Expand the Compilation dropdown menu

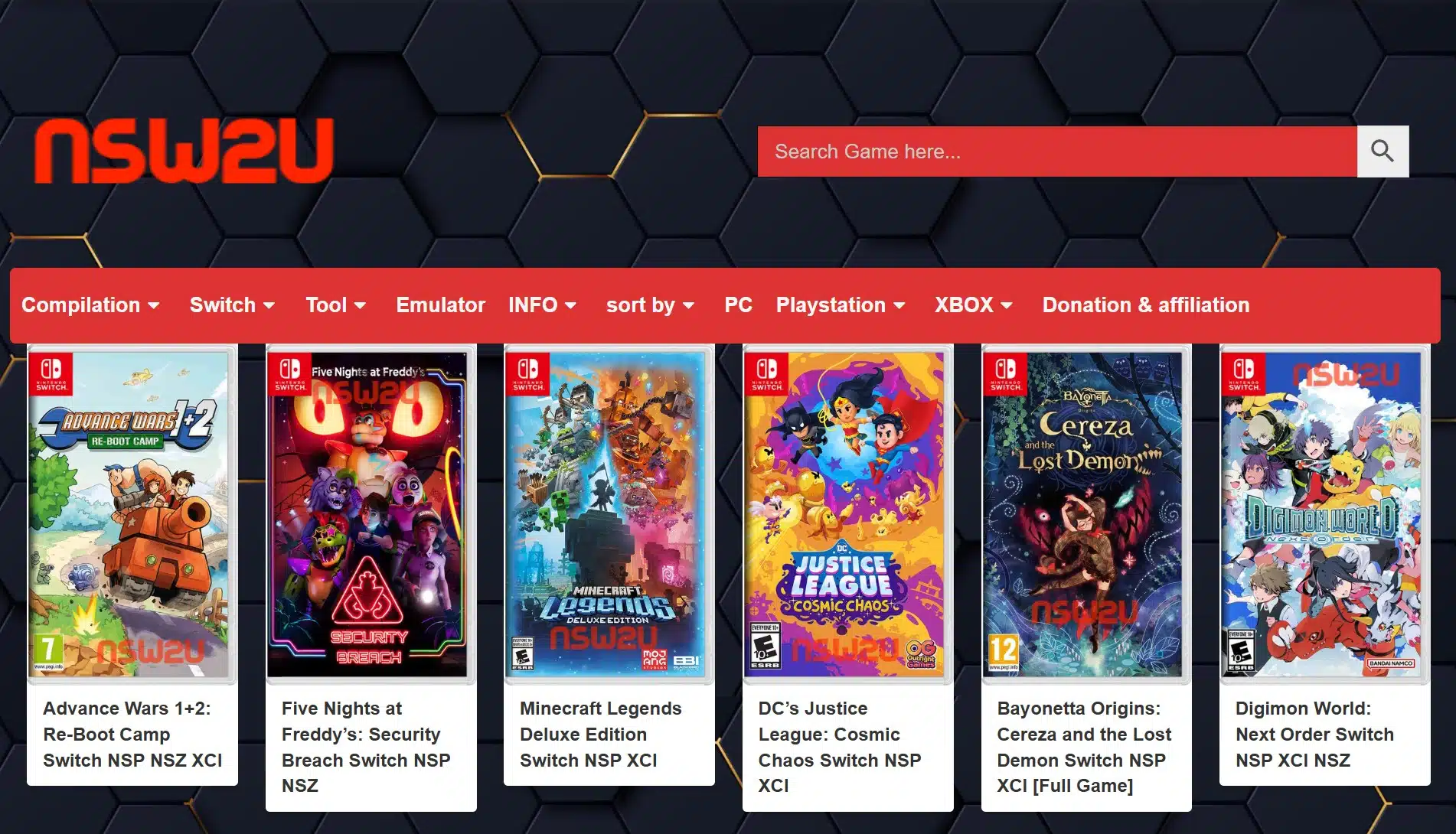pyautogui.click(x=90, y=305)
